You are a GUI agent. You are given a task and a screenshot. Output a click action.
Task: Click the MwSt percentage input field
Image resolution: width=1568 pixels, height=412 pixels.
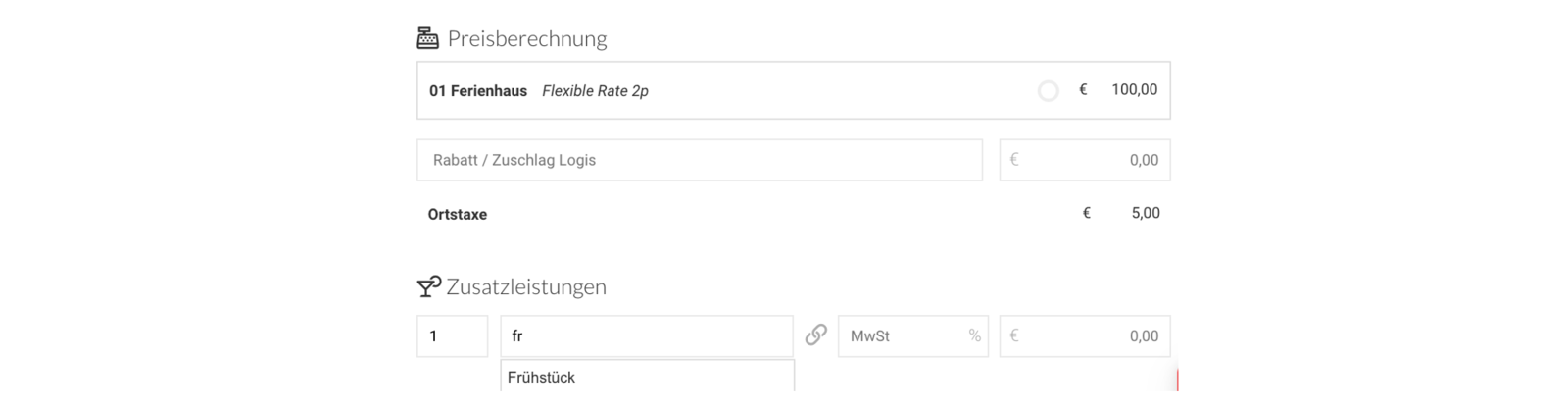(x=913, y=335)
